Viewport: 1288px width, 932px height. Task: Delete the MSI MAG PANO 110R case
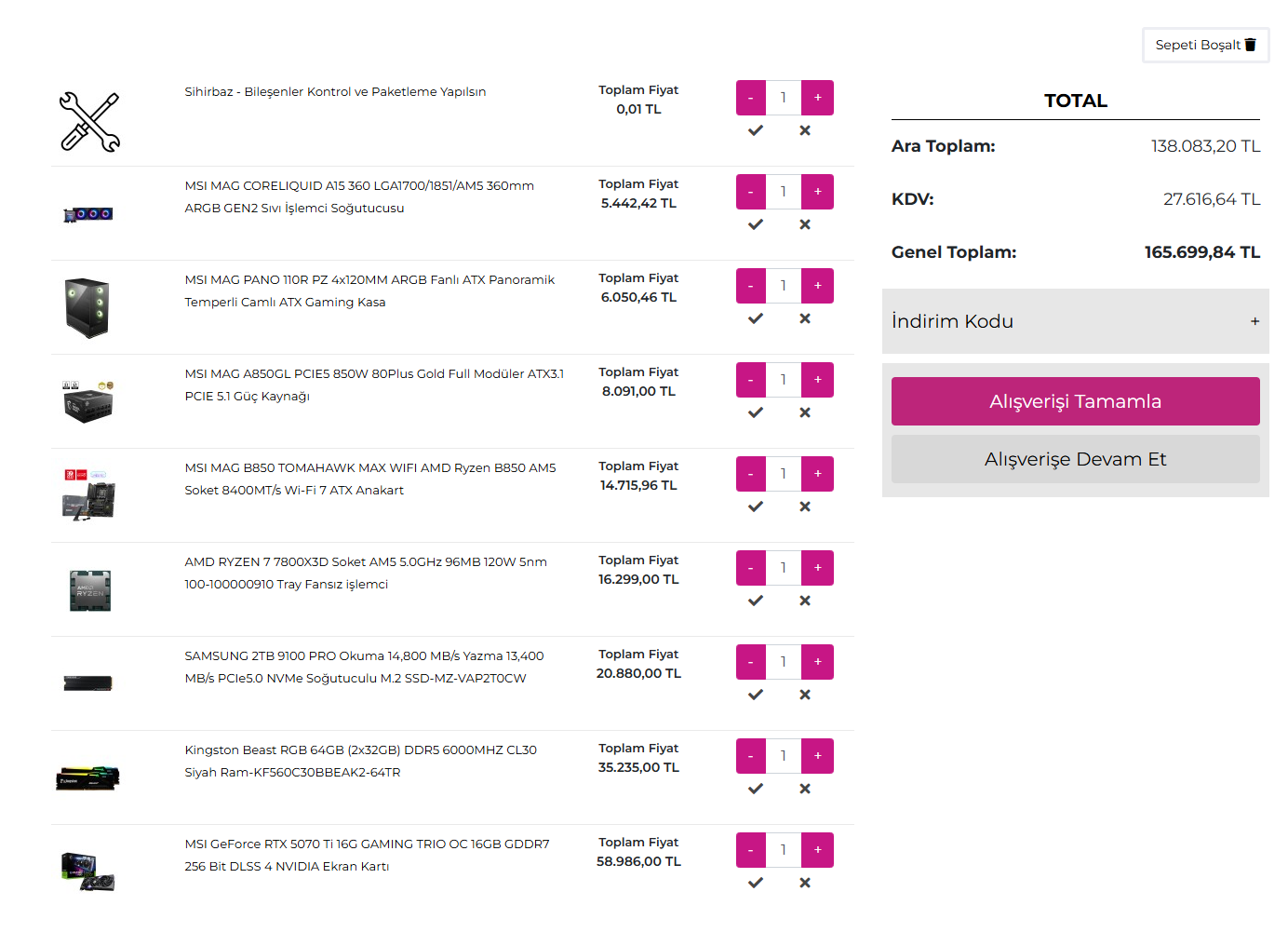(x=805, y=318)
